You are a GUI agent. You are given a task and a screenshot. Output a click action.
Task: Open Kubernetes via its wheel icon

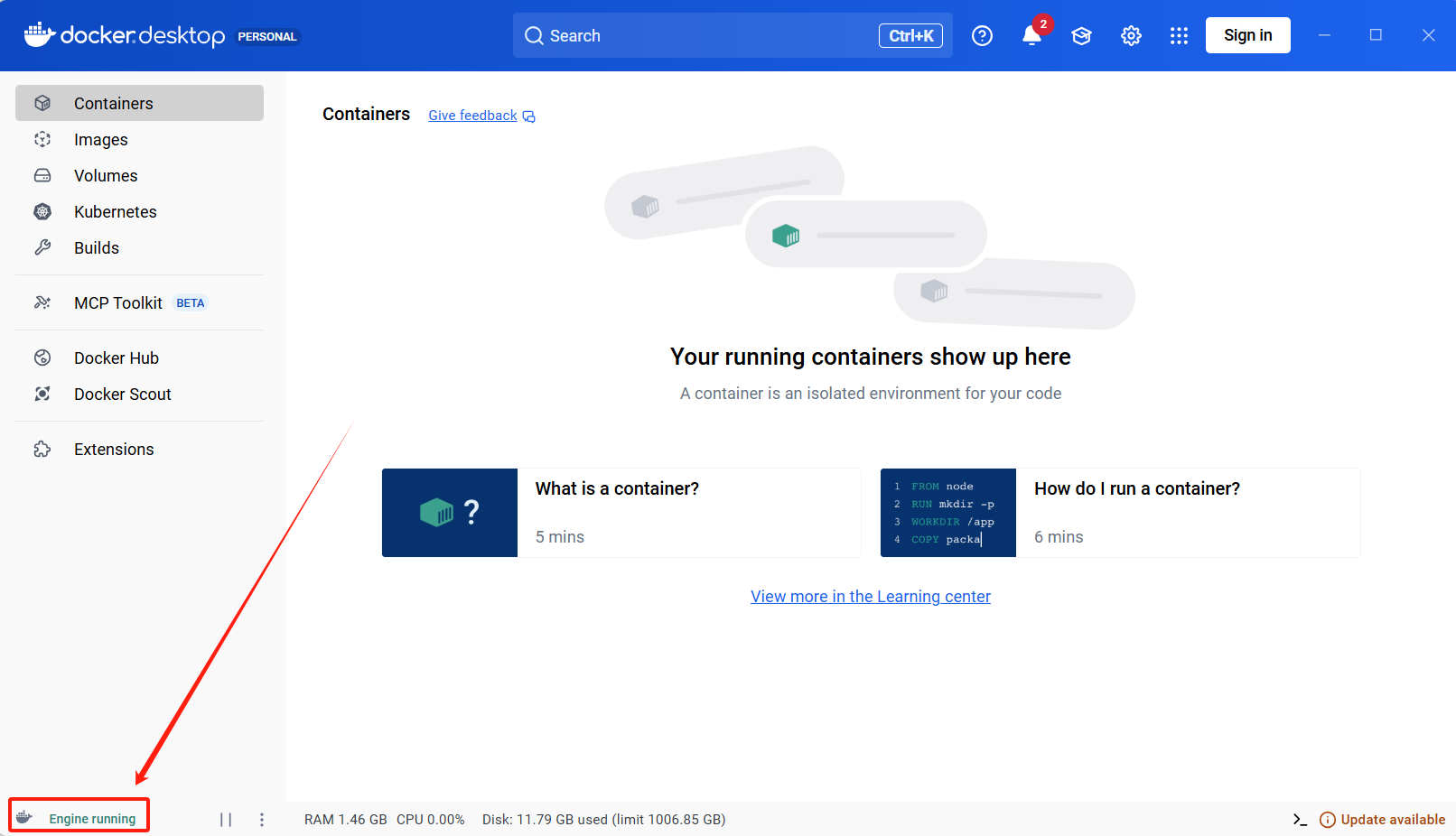tap(42, 211)
